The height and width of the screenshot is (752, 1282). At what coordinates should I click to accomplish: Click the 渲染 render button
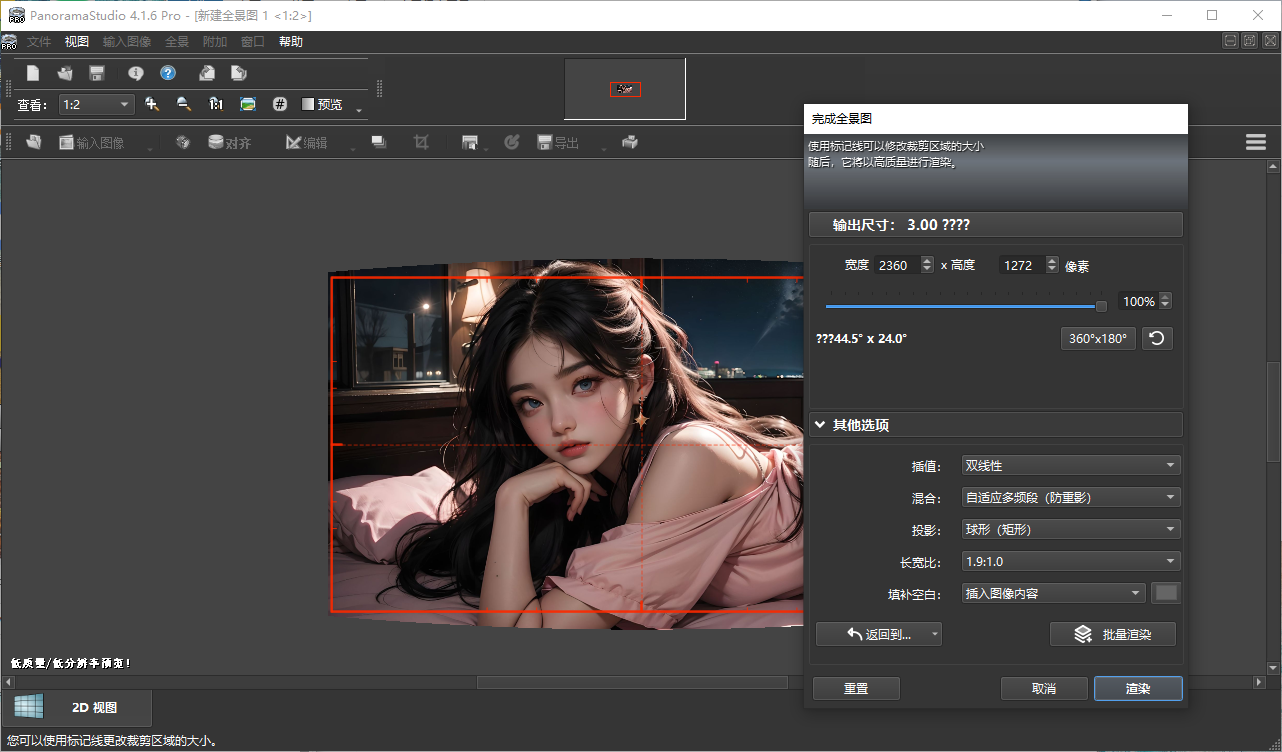[x=1138, y=688]
